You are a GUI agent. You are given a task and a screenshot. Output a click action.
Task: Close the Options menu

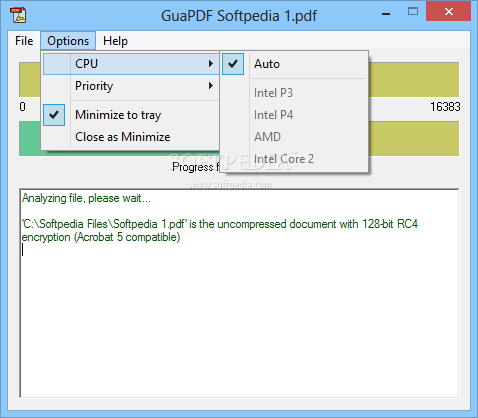(x=68, y=41)
